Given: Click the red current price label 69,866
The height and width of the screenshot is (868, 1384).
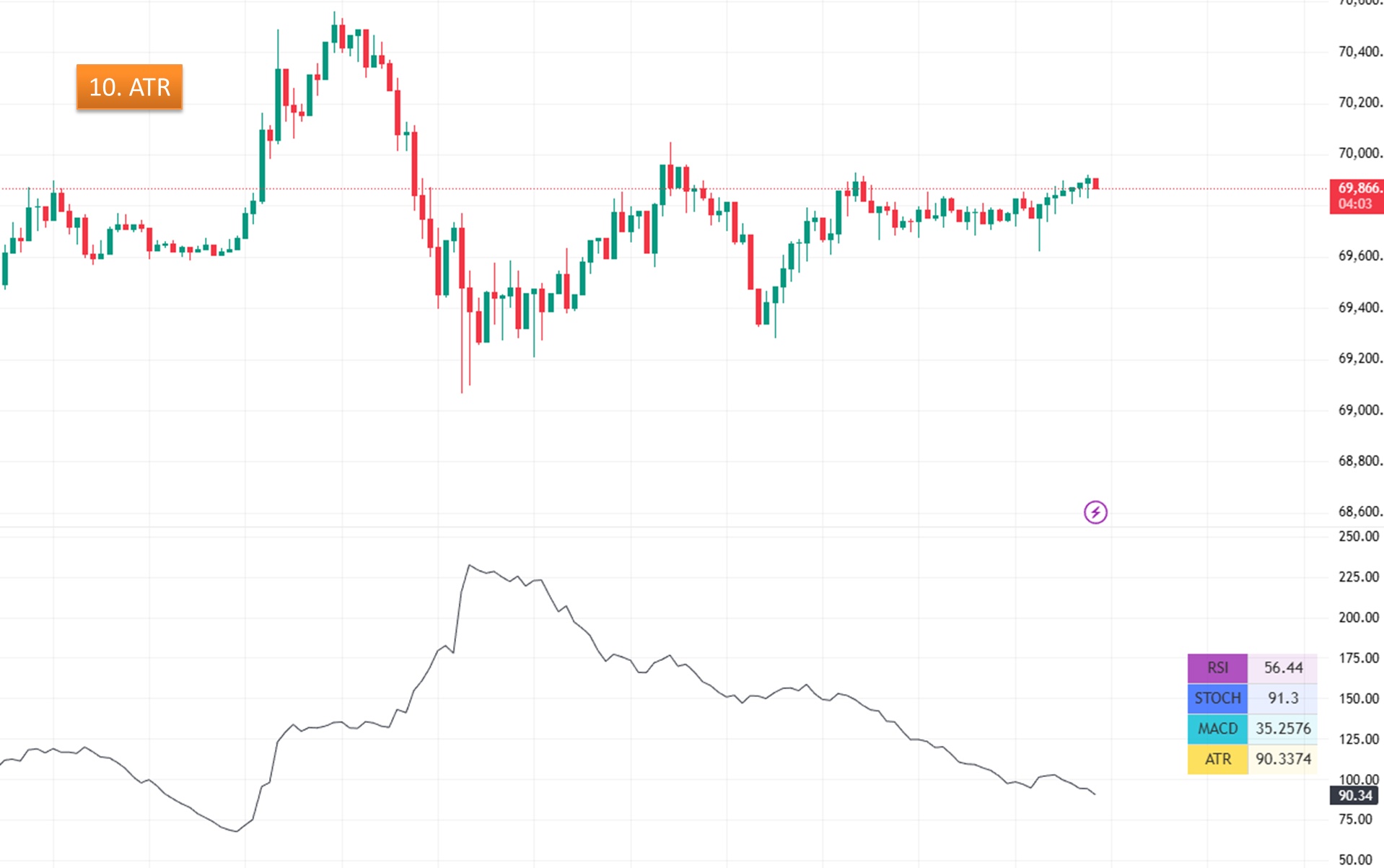Looking at the screenshot, I should click(1357, 188).
